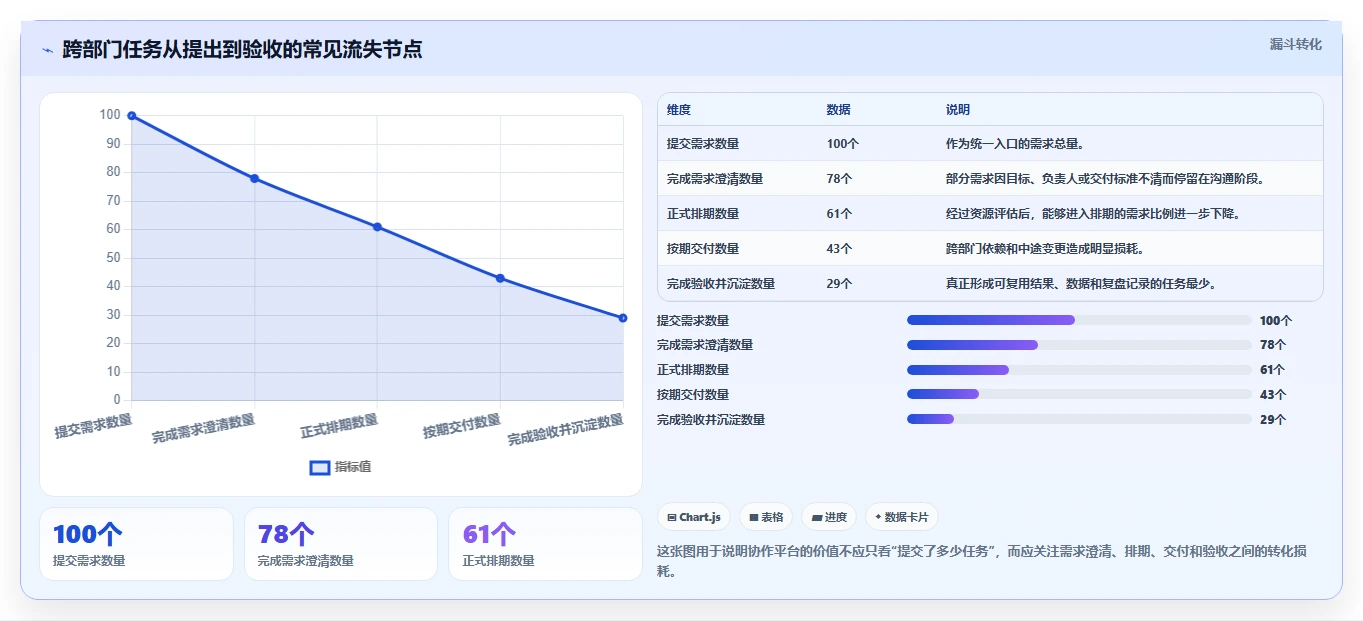Click the progress bar for 正式排期数量
Screen dimensions: 1363x621
(1079, 370)
